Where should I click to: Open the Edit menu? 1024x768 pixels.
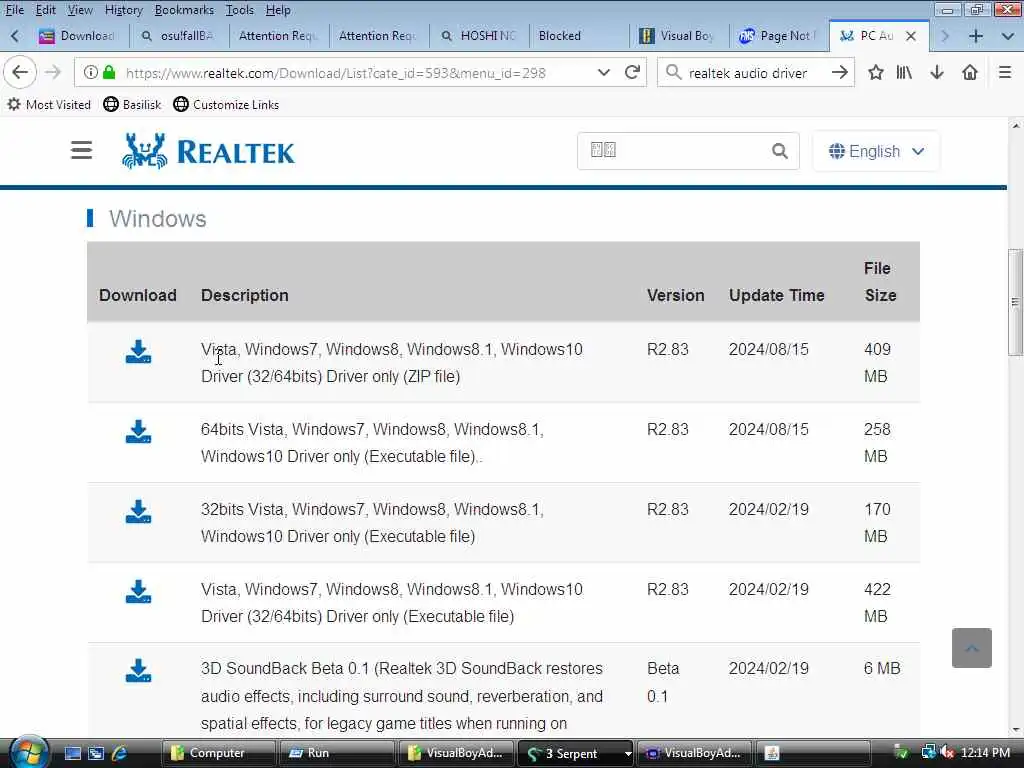pos(45,10)
